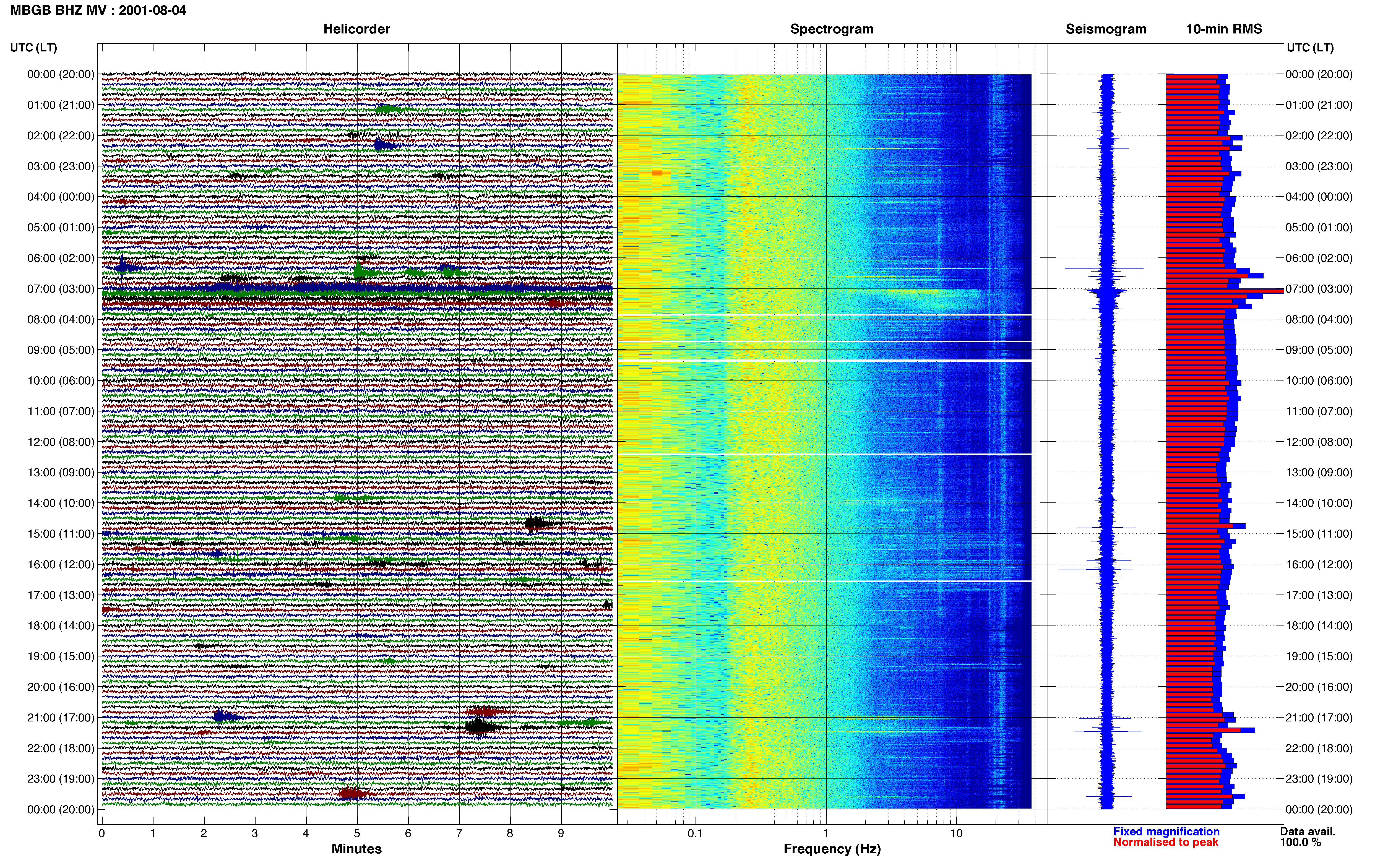Click the '7' tick on the minutes axis
The height and width of the screenshot is (868, 1388).
(x=459, y=833)
